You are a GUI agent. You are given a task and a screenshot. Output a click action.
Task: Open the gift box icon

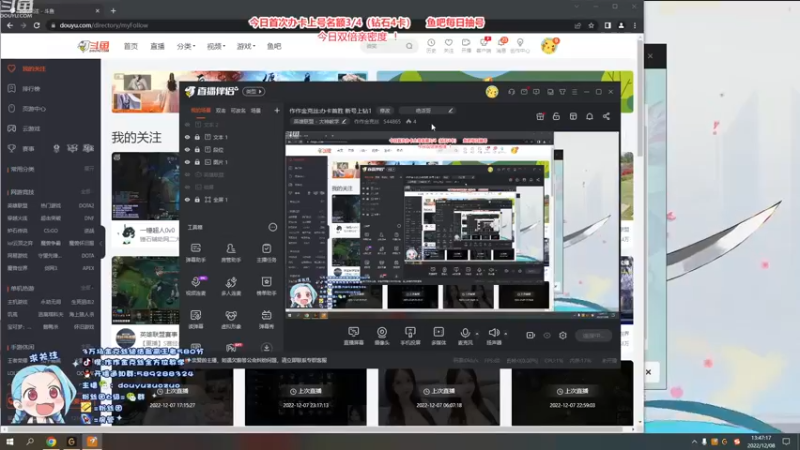pos(540,116)
